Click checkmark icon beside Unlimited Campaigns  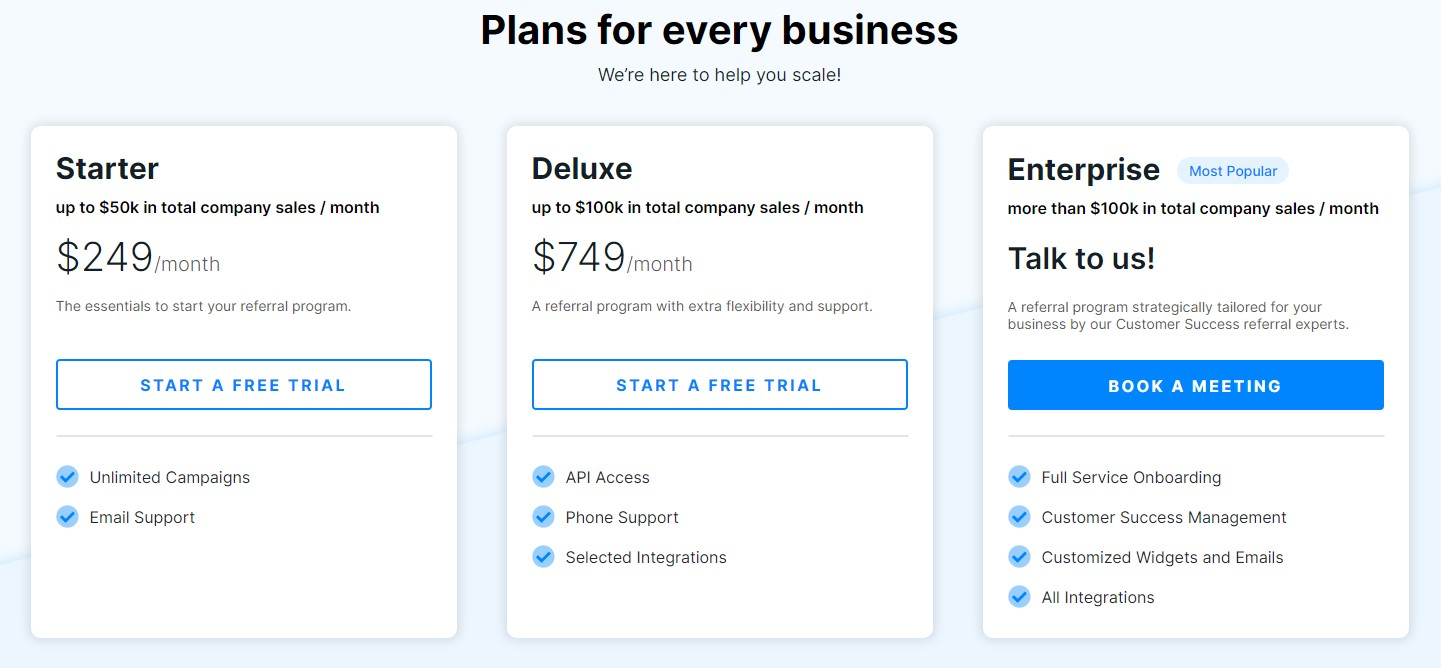point(67,476)
